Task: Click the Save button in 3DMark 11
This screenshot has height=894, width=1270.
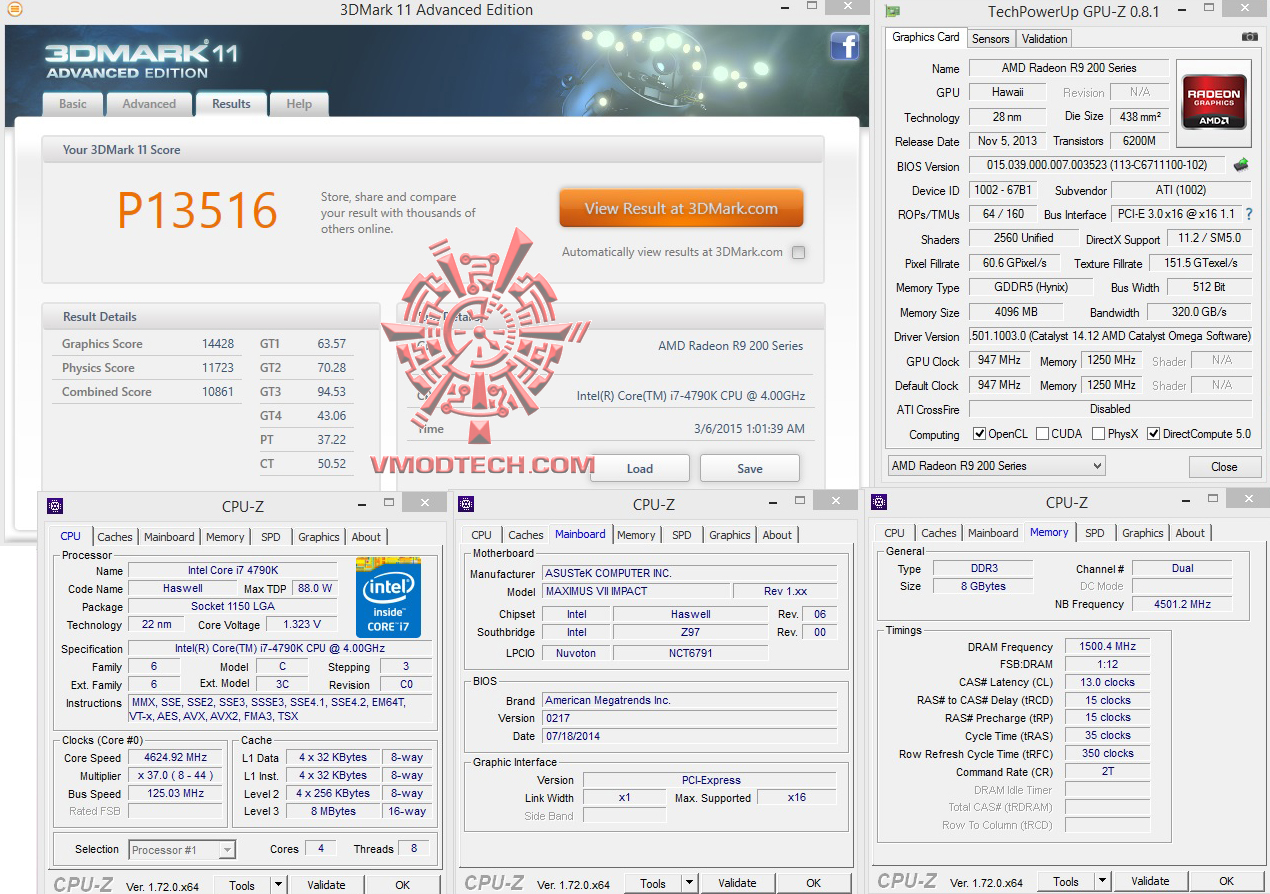Action: [x=750, y=468]
